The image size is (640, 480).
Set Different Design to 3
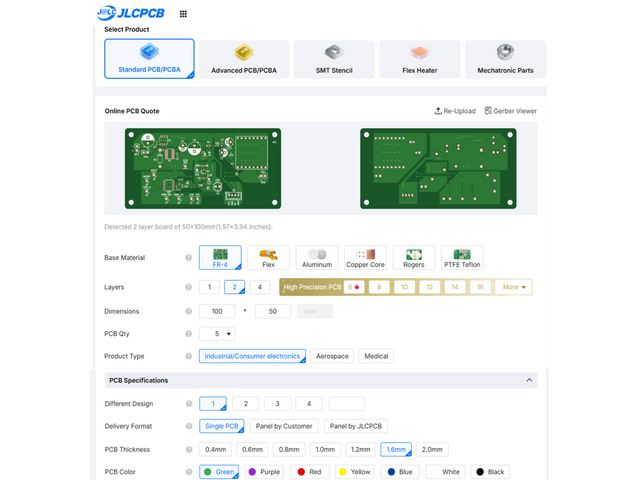point(278,404)
